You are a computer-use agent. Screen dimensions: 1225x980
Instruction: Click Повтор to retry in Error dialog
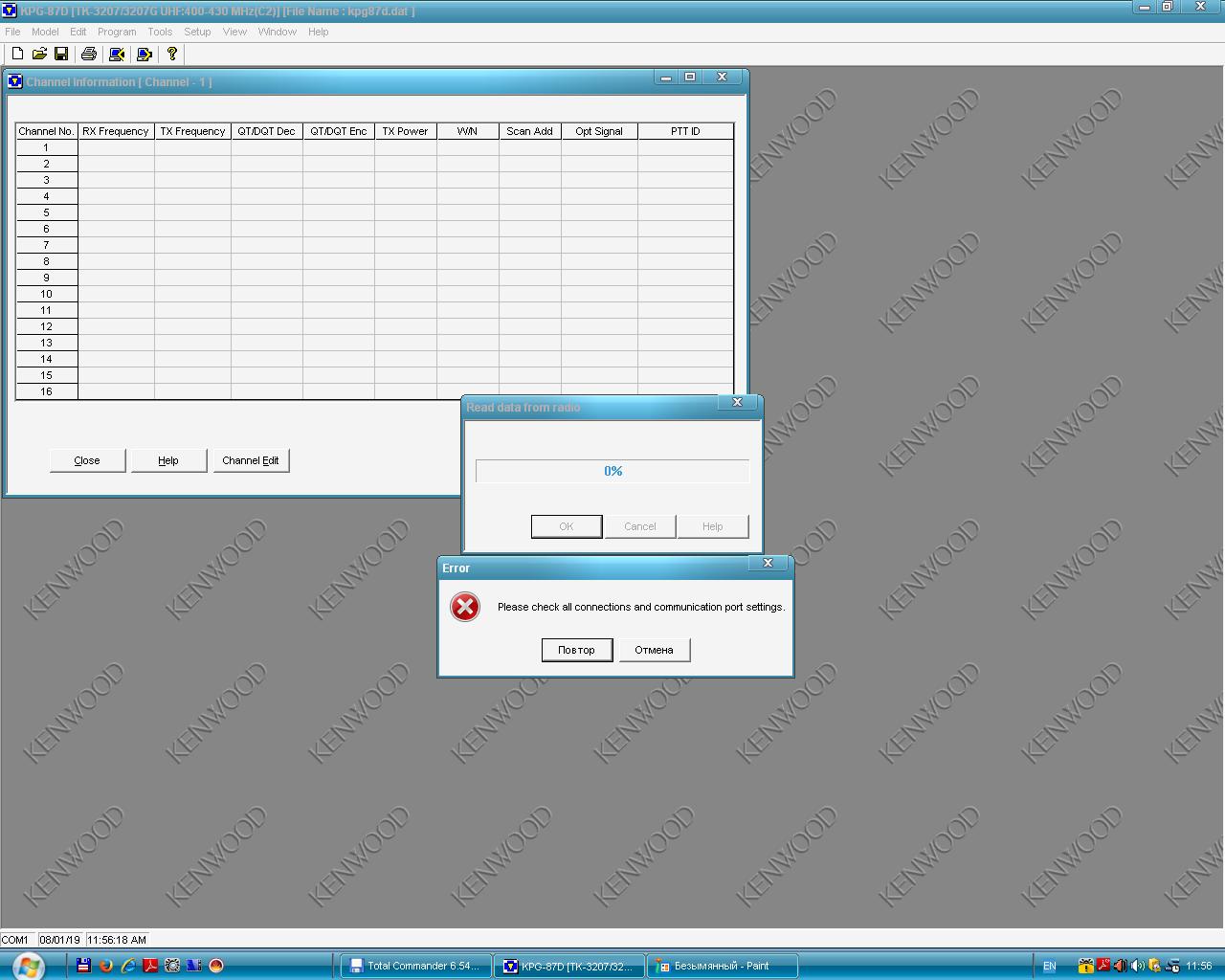[x=576, y=650]
